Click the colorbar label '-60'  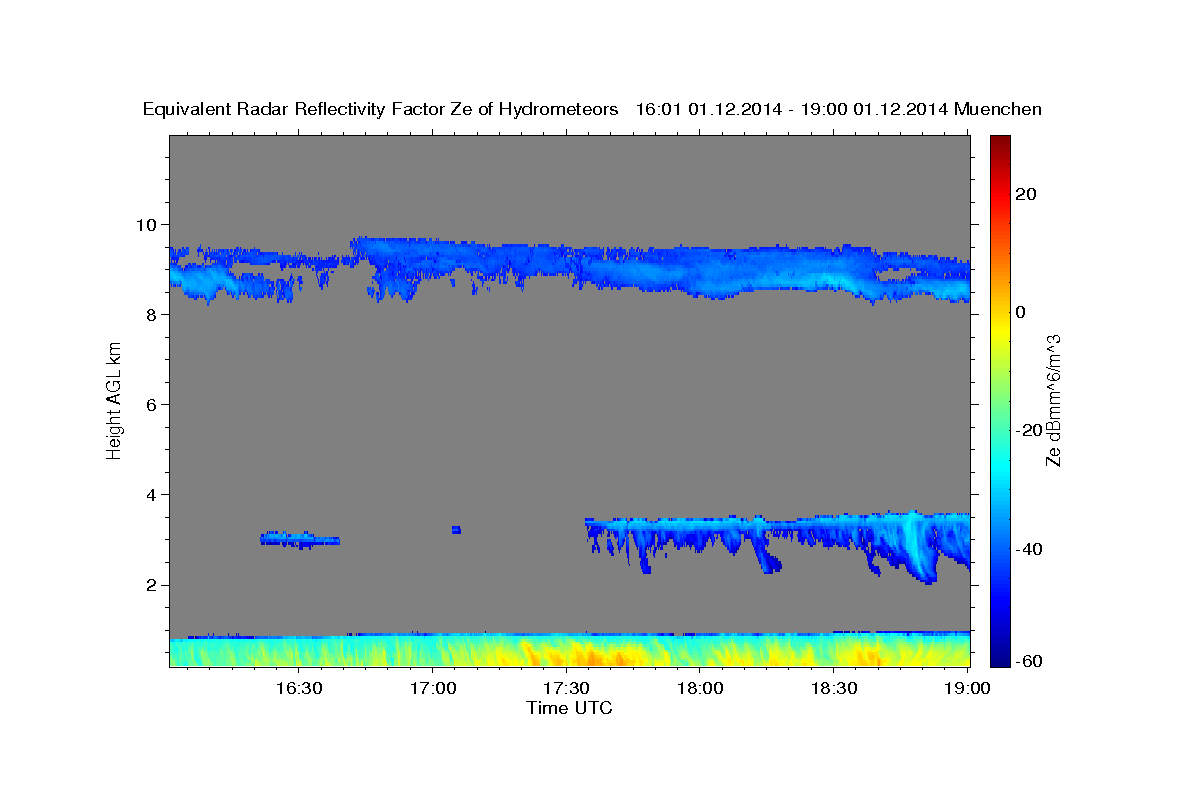1030,660
